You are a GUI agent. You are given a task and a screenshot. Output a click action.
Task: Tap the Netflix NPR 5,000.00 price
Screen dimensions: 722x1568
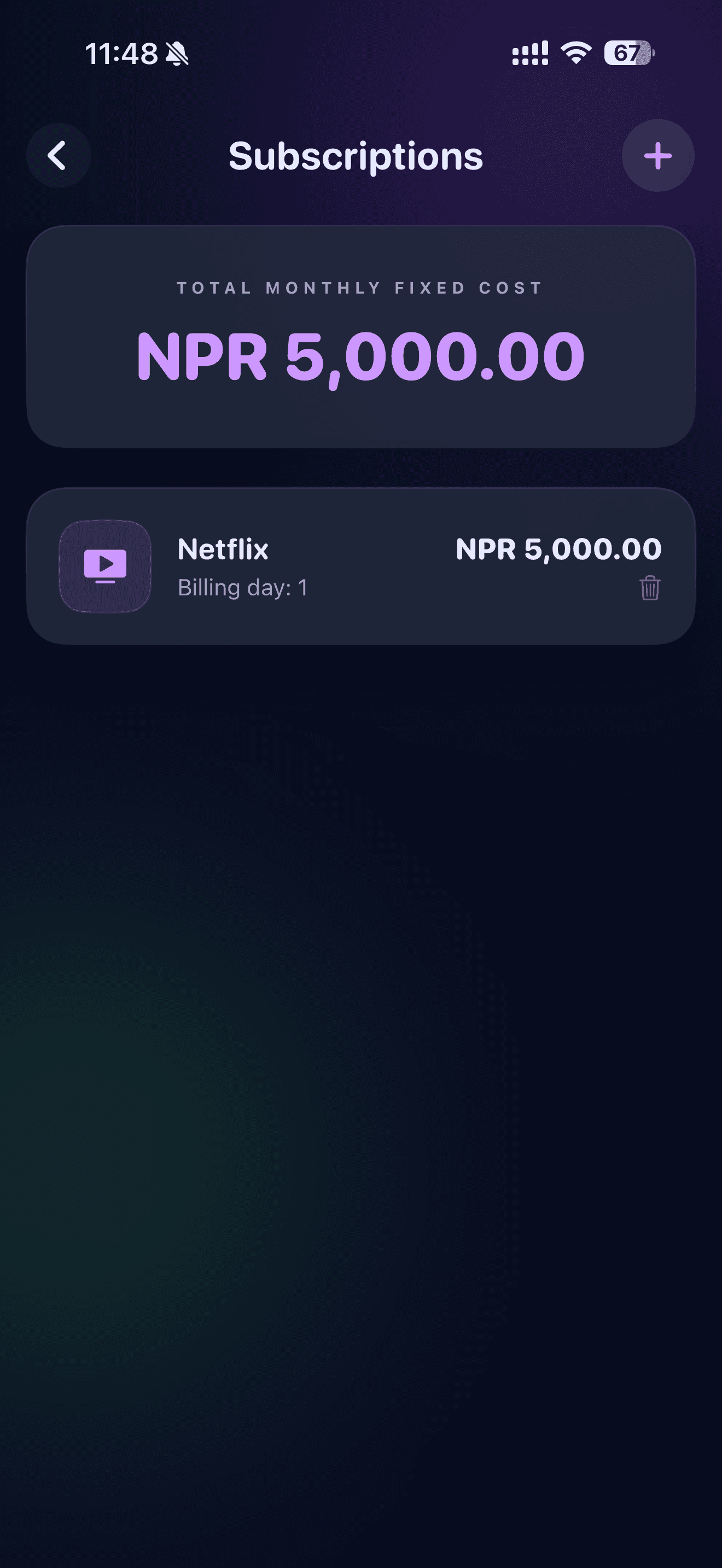click(x=558, y=549)
